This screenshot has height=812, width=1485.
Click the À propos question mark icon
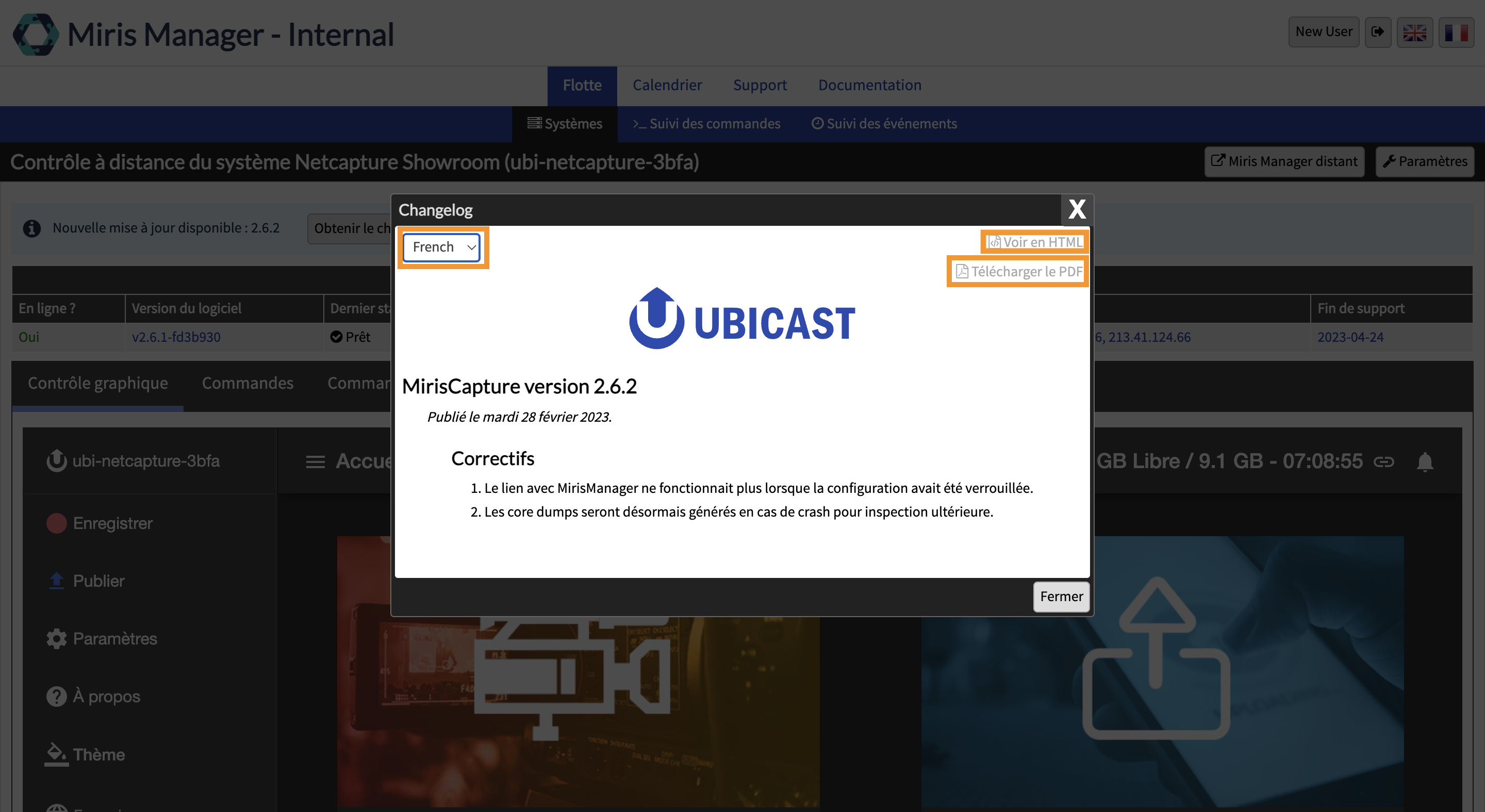57,697
